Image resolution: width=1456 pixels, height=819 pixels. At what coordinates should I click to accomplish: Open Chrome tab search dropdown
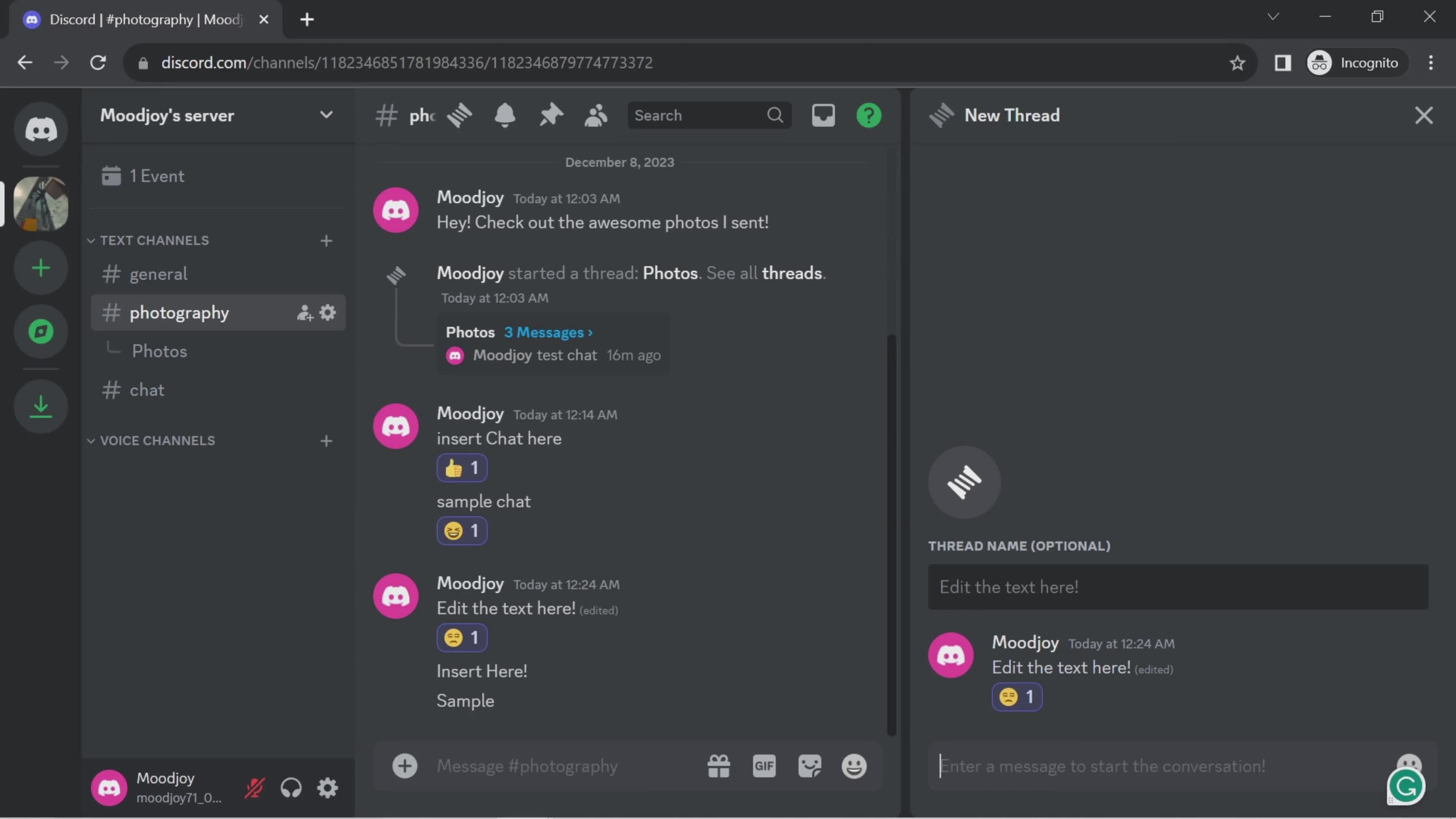coord(1273,16)
